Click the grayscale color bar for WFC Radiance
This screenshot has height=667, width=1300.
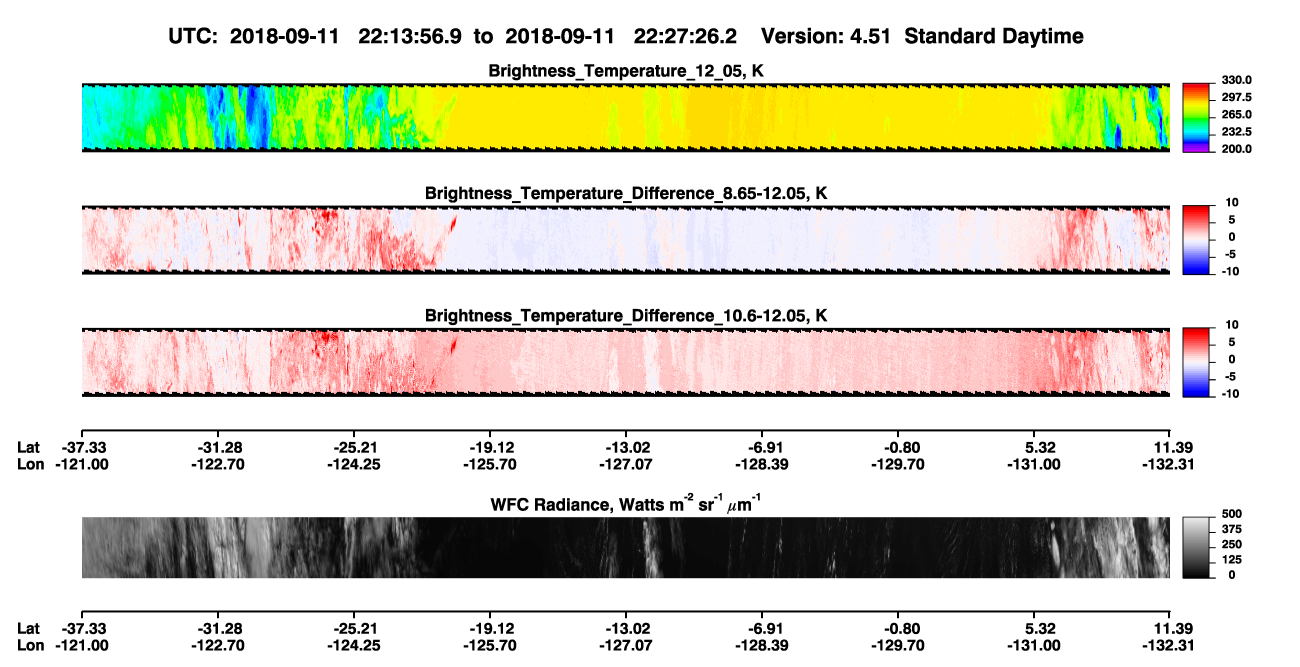pos(1196,547)
